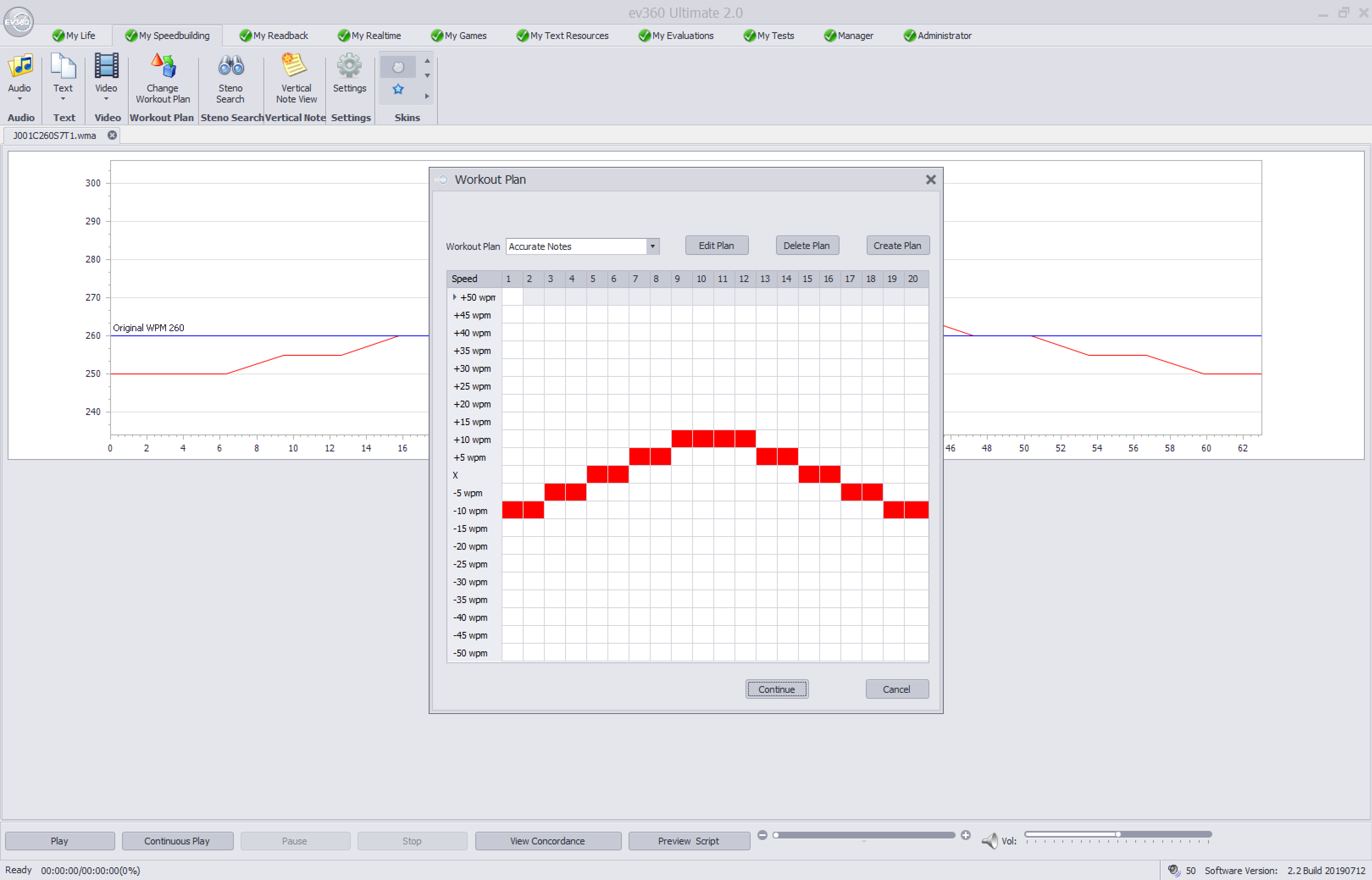This screenshot has height=880, width=1372.
Task: Confirm with the Continue button
Action: click(x=776, y=689)
